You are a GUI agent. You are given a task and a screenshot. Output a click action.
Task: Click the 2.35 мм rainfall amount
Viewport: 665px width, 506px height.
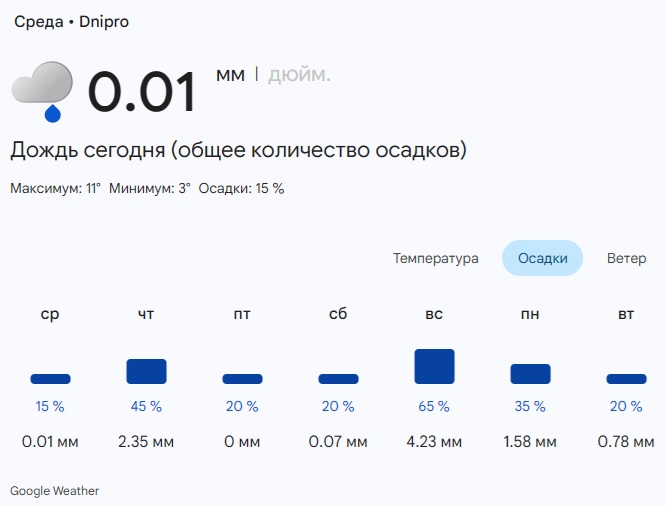(x=146, y=441)
